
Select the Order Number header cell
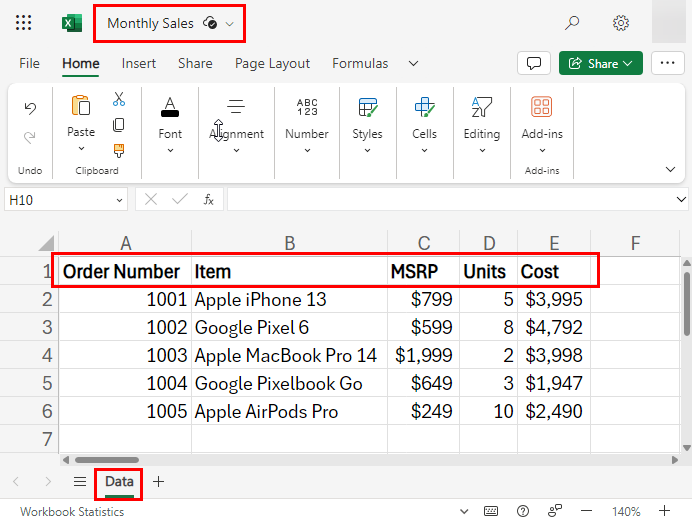click(125, 271)
